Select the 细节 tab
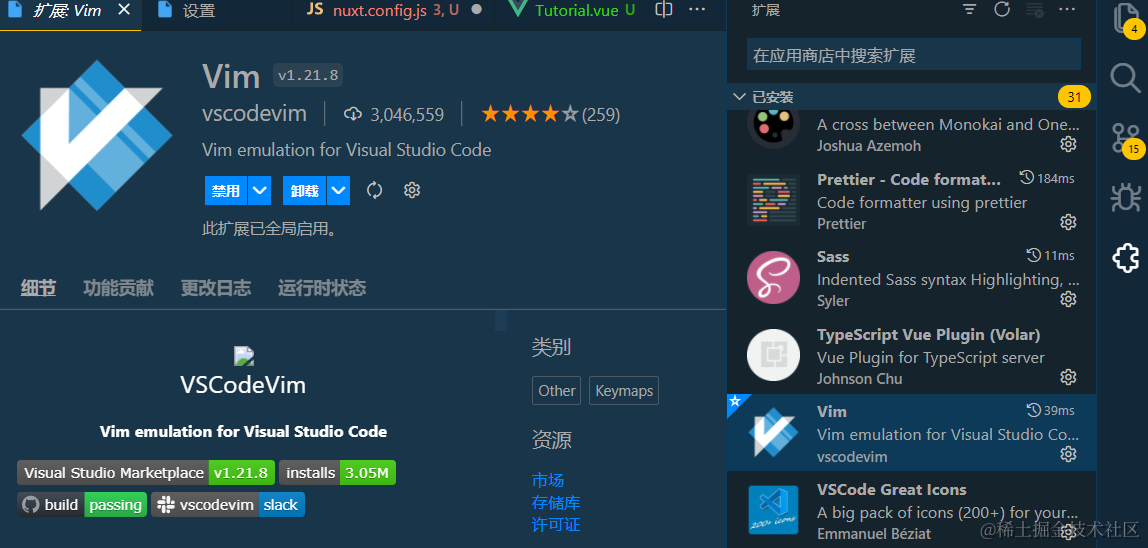1148x548 pixels. point(38,288)
